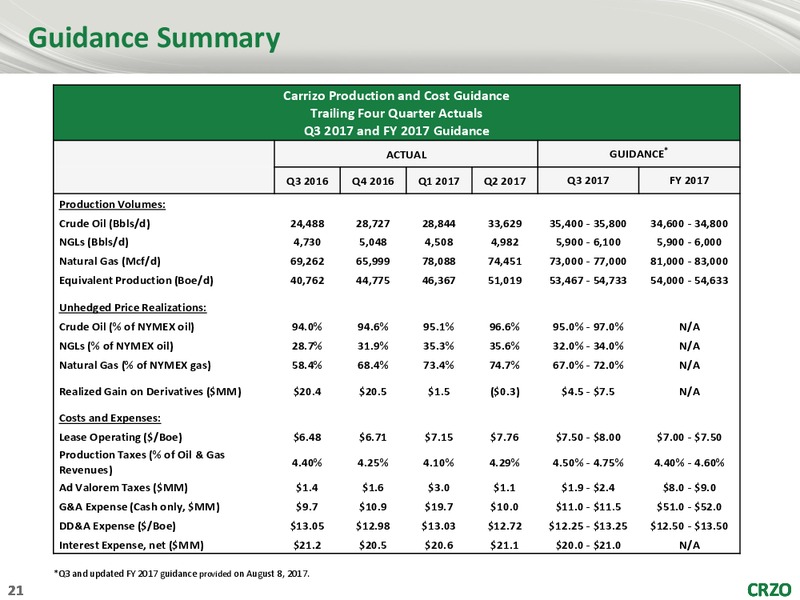Select production taxes value 4.29%
This screenshot has height=600, width=800.
505,463
